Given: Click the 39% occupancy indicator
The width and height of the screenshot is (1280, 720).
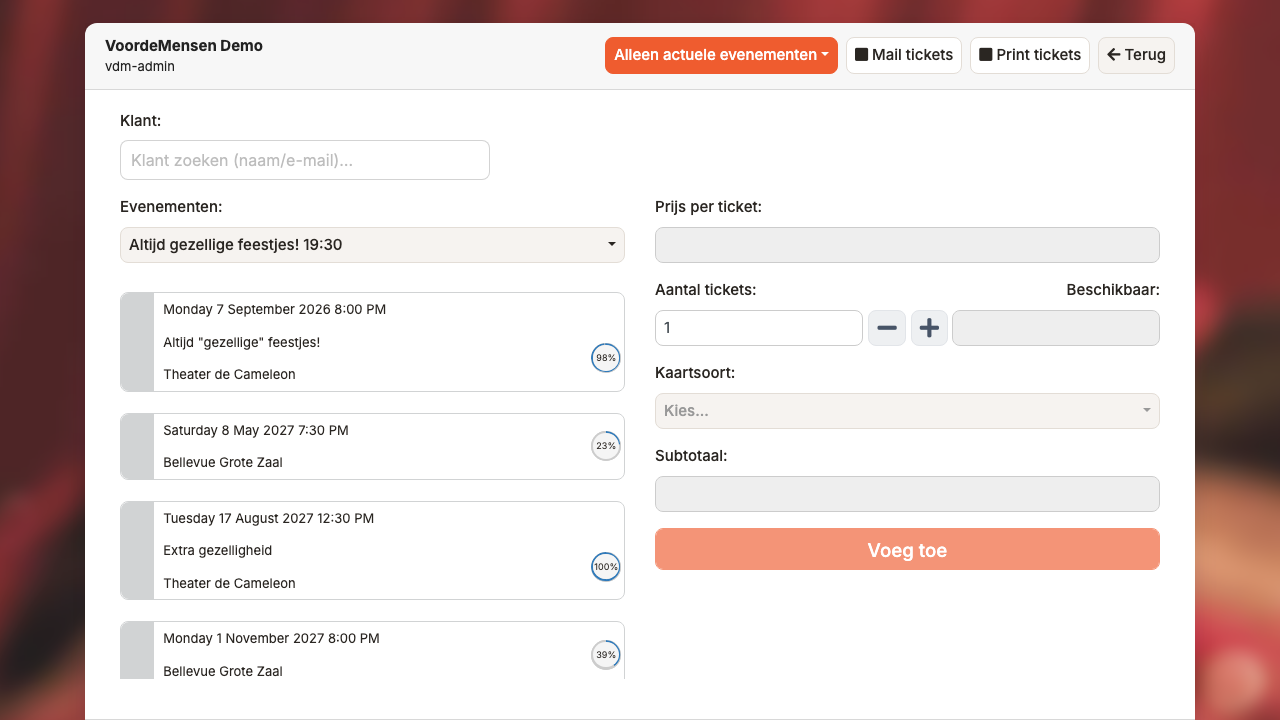Looking at the screenshot, I should pos(606,655).
